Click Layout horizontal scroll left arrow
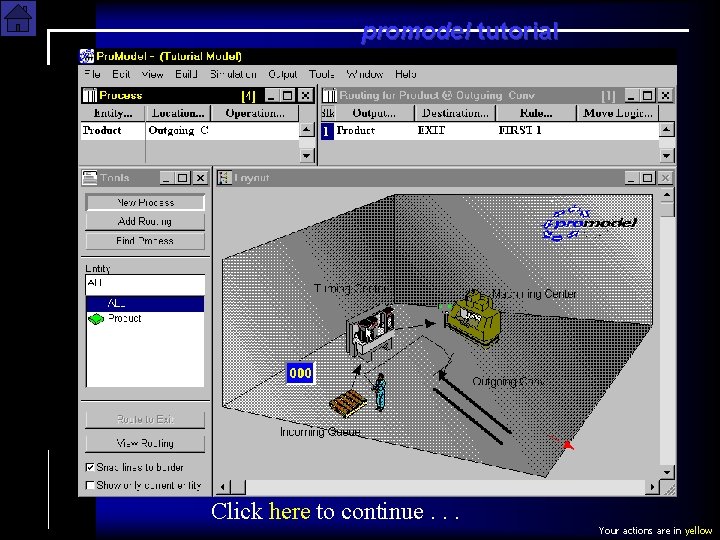Viewport: 720px width, 540px height. tap(223, 487)
